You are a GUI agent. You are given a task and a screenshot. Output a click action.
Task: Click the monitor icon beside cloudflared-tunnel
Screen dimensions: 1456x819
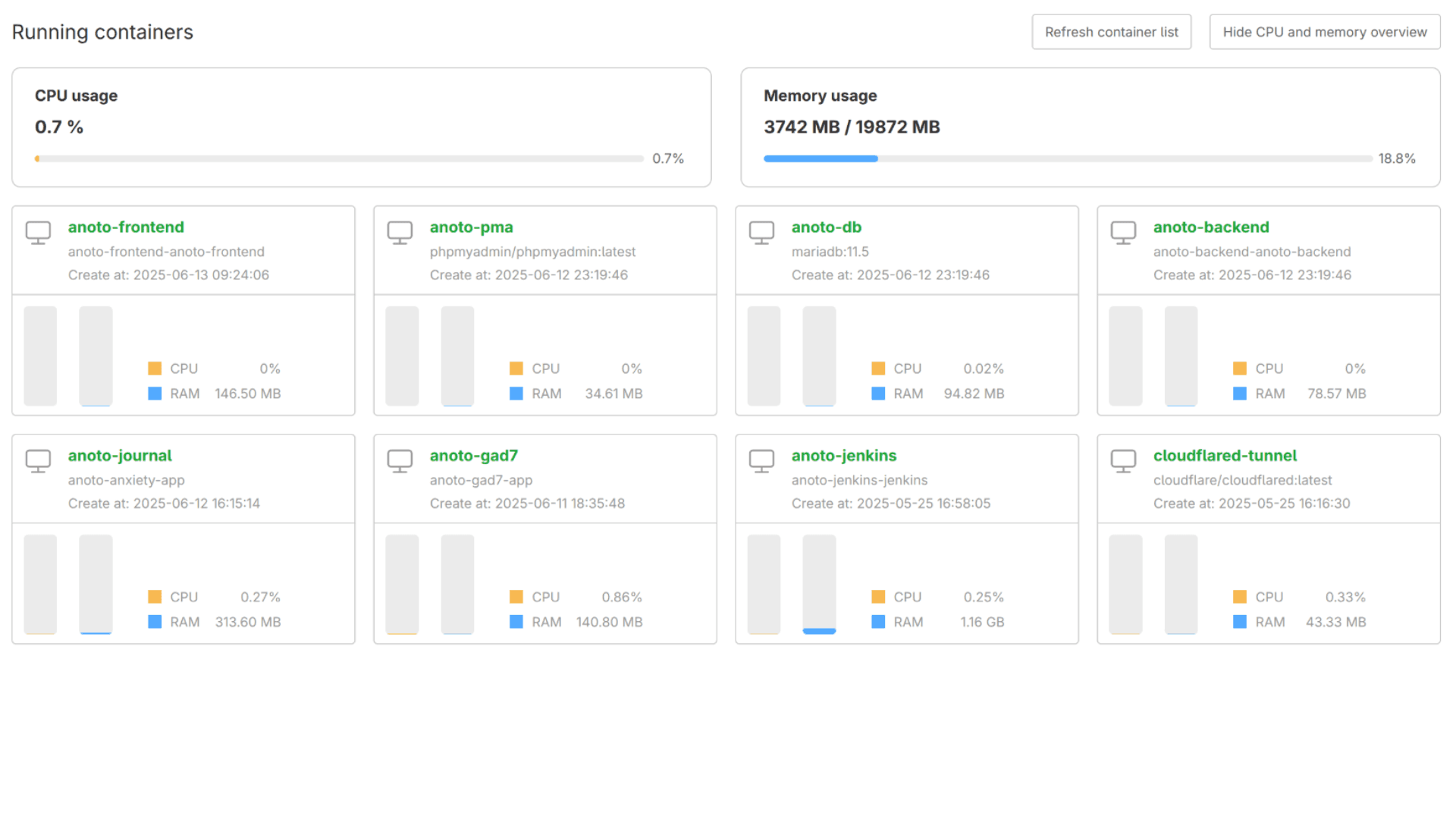click(1123, 460)
